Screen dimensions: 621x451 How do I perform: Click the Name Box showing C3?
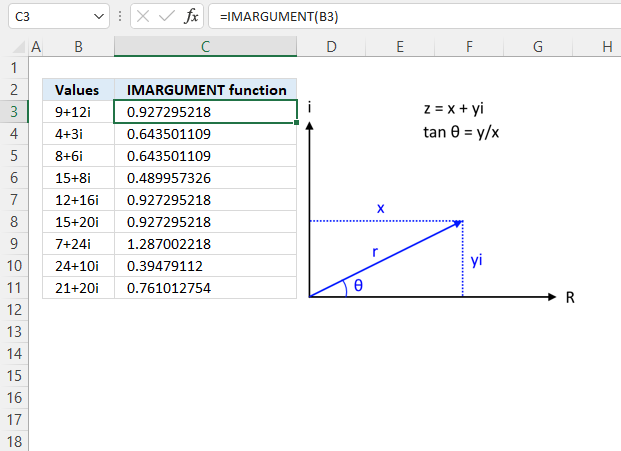tap(59, 17)
